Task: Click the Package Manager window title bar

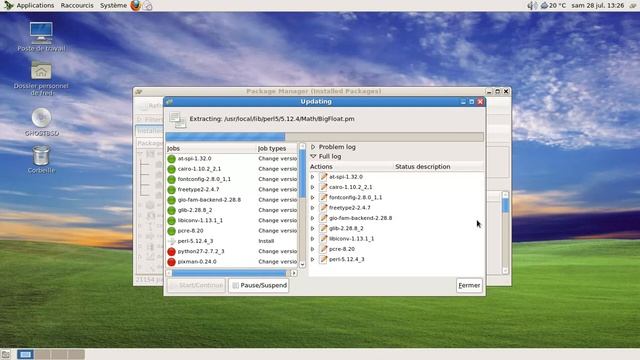Action: [313, 91]
